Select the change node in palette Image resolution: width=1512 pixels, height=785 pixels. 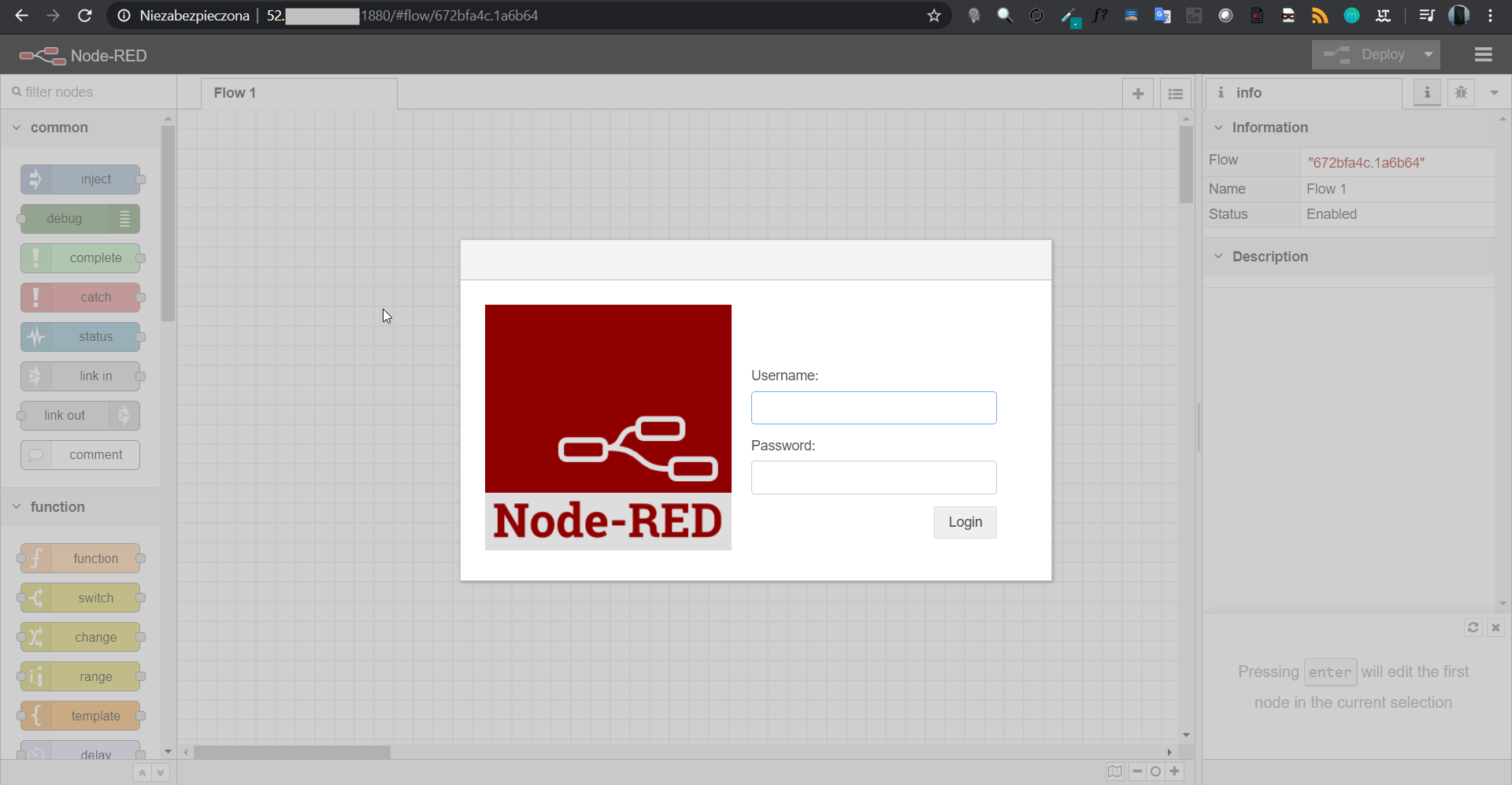[80, 638]
